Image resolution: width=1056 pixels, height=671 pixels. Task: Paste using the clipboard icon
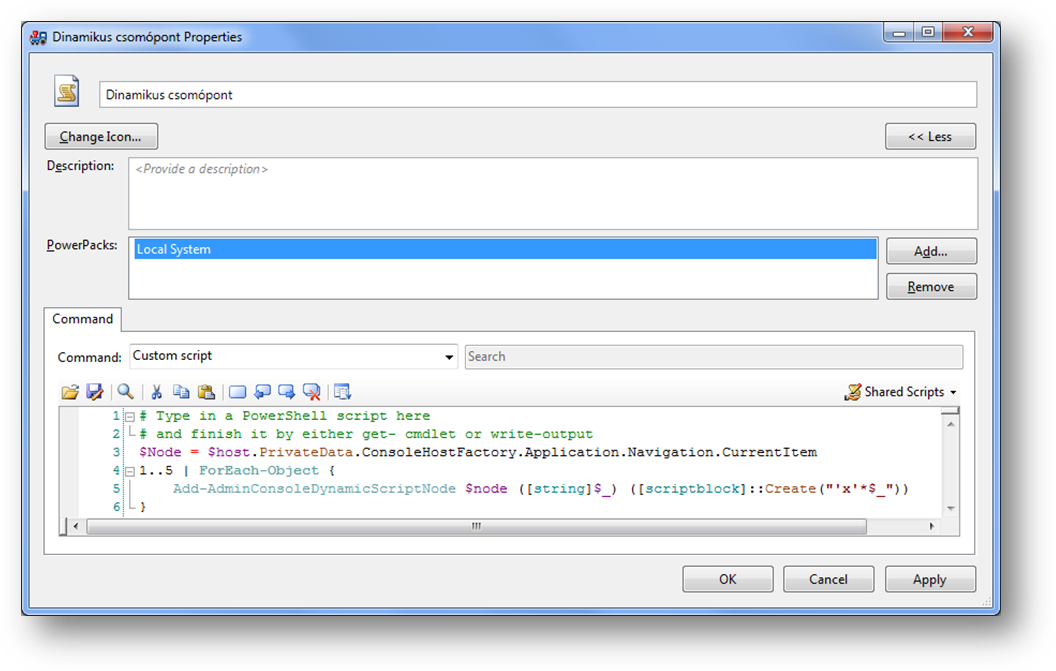click(x=206, y=392)
